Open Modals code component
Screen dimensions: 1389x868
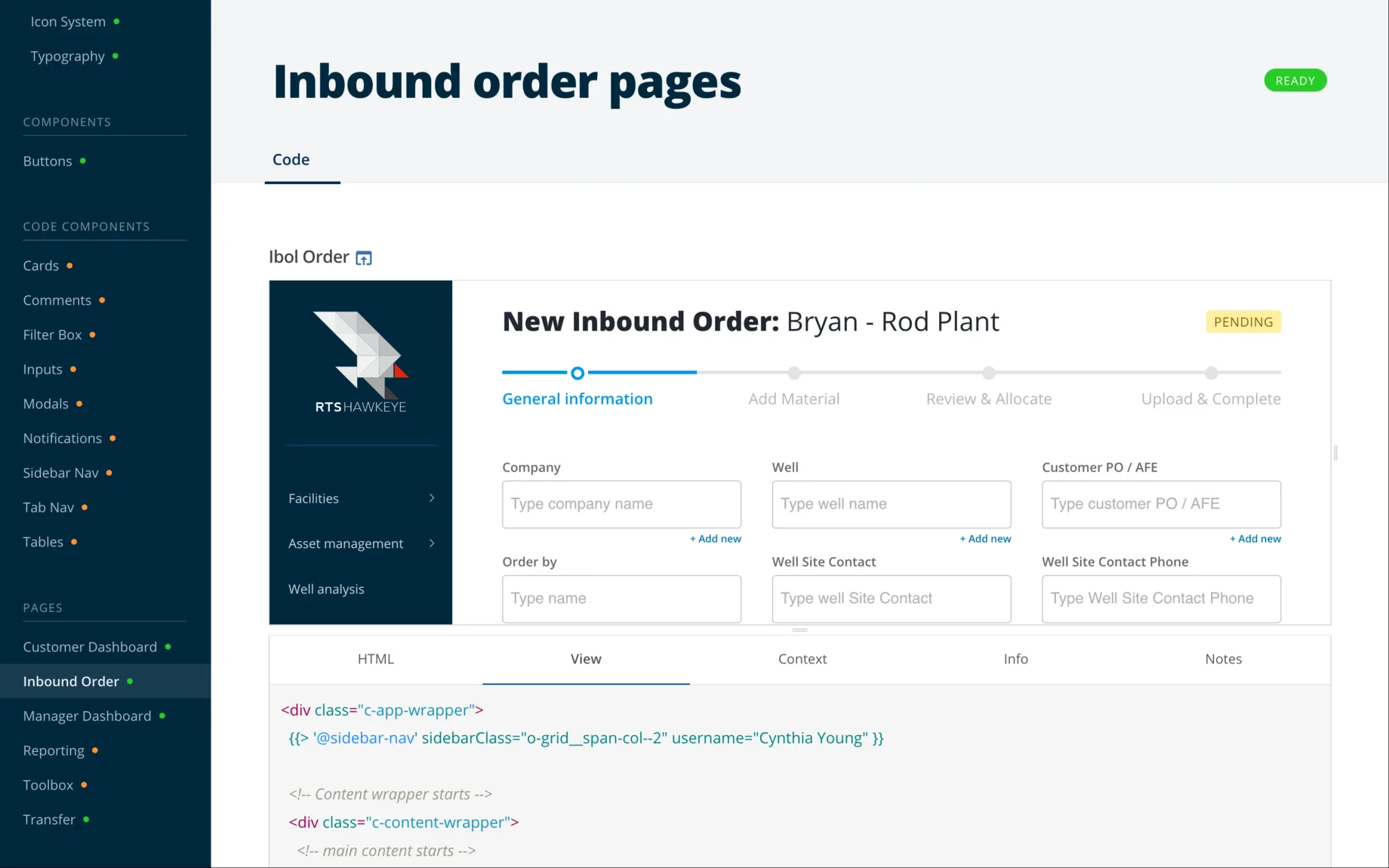click(x=45, y=404)
